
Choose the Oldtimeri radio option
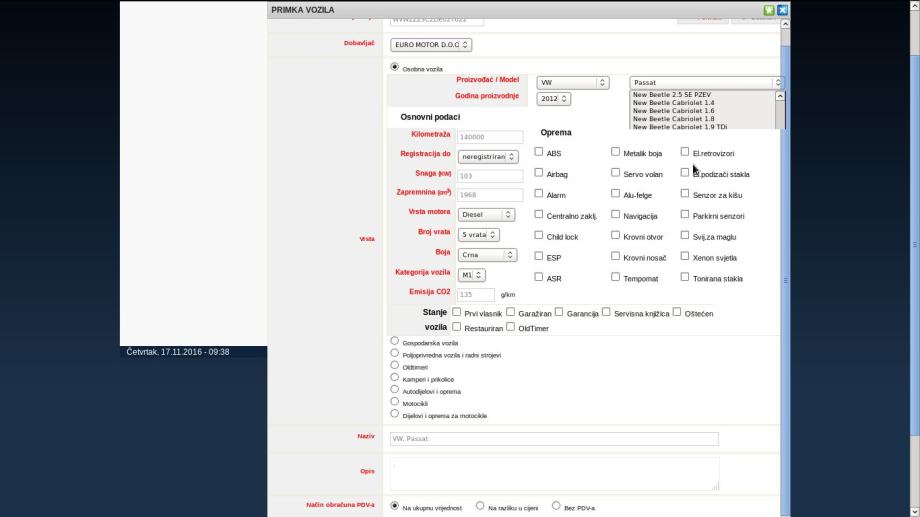pos(394,366)
